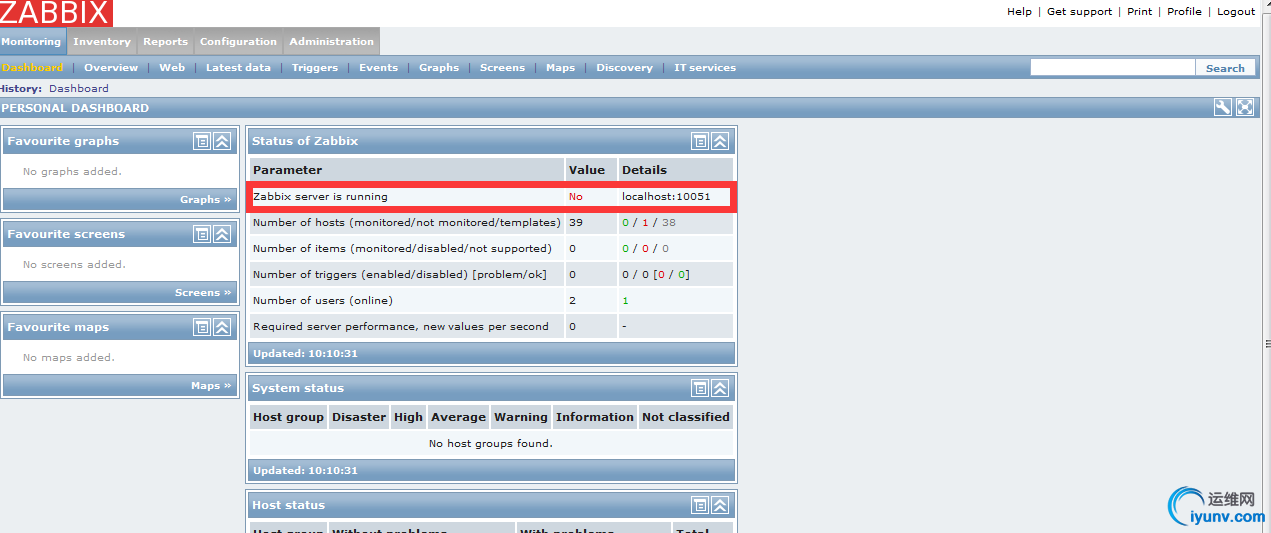Open Status of Zabbix widget menu icon

tap(700, 141)
